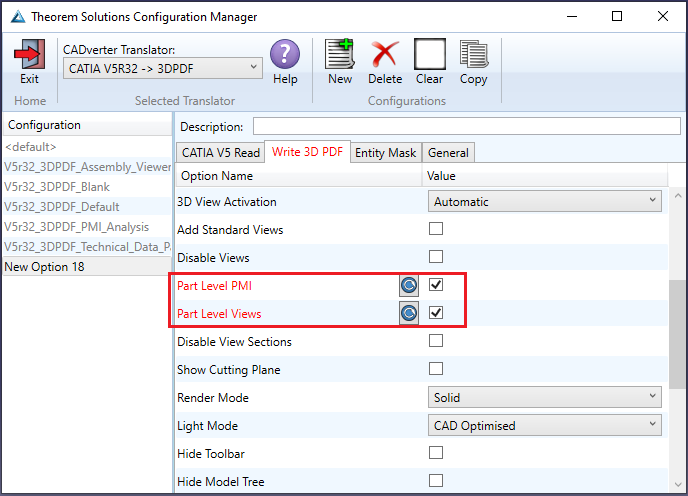
Task: Minimize the Configuration Manager window
Action: (572, 17)
